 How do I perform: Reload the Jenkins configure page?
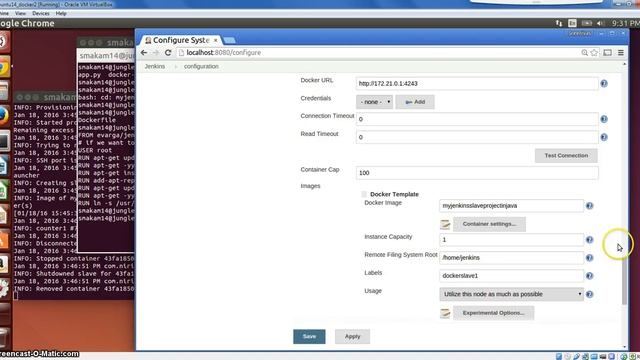pos(168,53)
